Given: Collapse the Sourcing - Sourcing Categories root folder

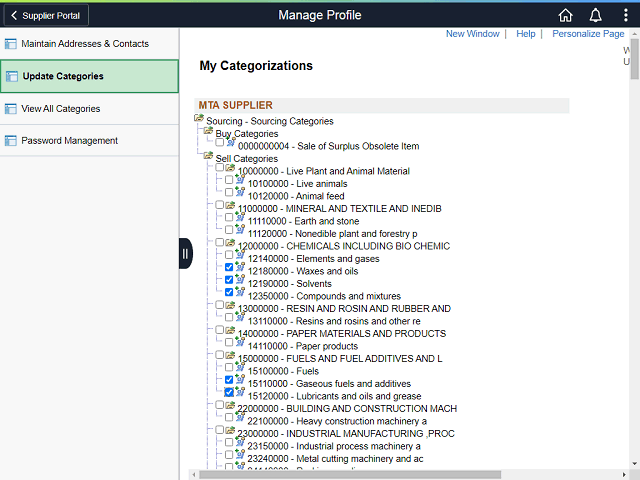Looking at the screenshot, I should pos(199,118).
